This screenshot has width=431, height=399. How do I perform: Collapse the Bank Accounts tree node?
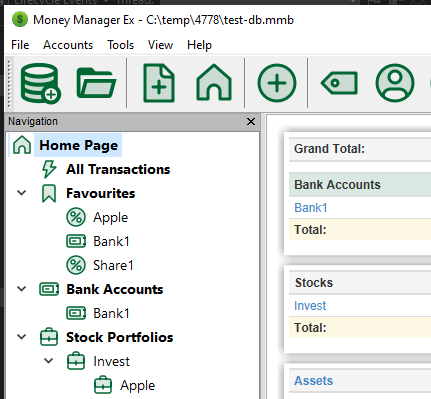tap(22, 289)
